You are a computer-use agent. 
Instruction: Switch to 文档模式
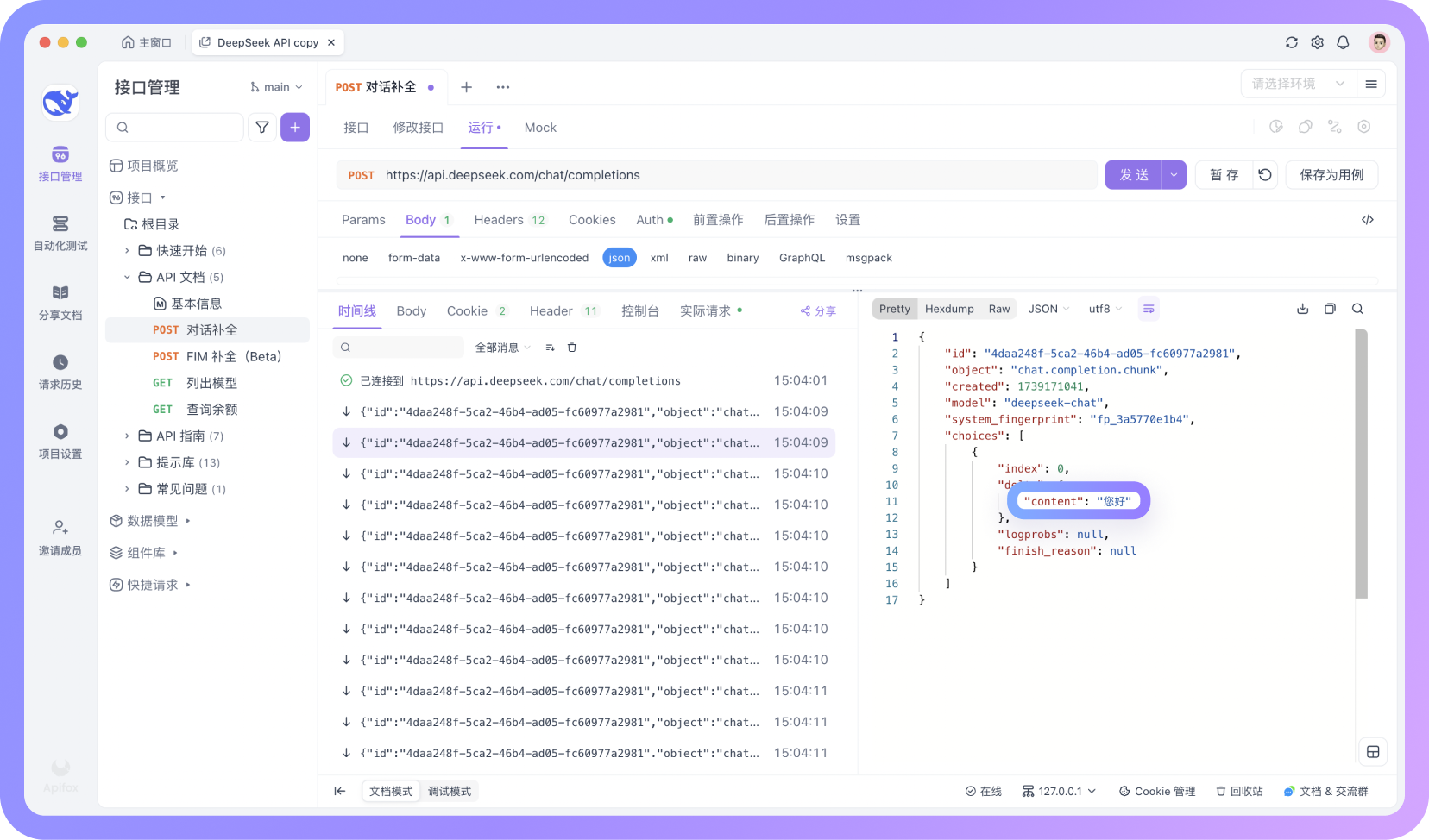[x=391, y=791]
